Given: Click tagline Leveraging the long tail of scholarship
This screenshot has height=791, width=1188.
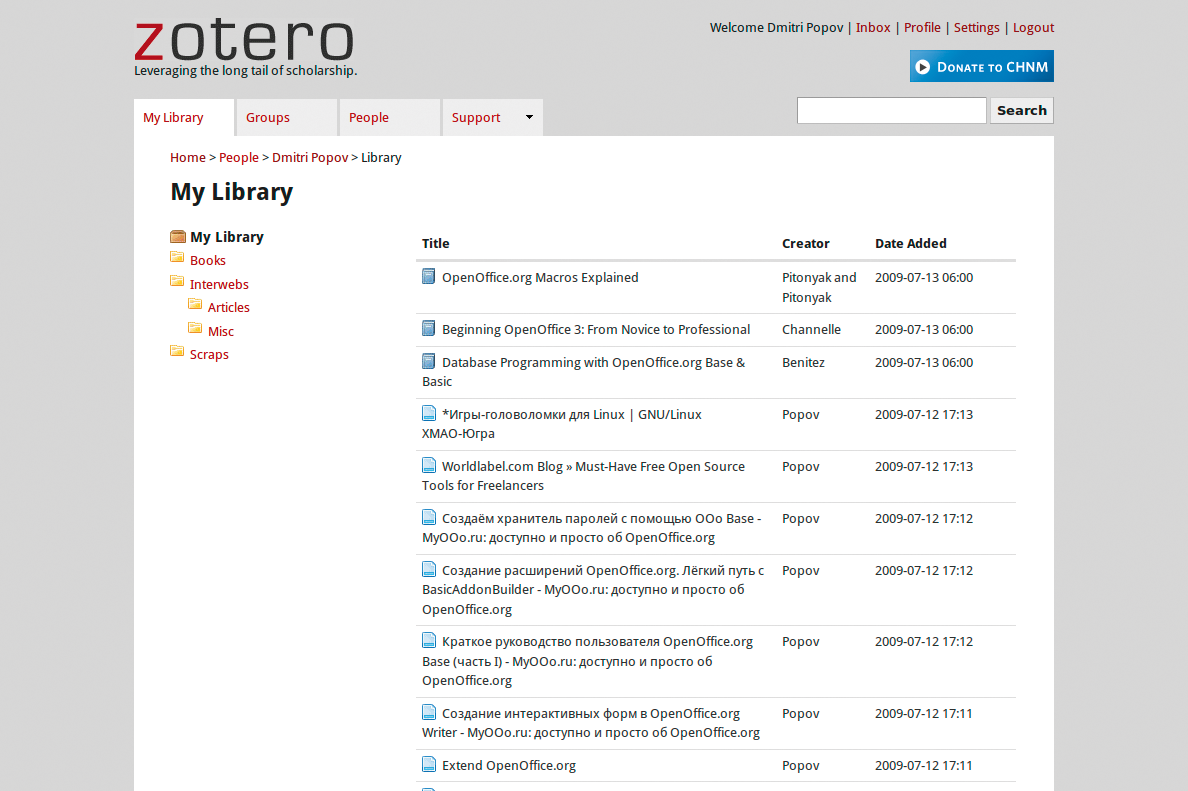Looking at the screenshot, I should 245,70.
